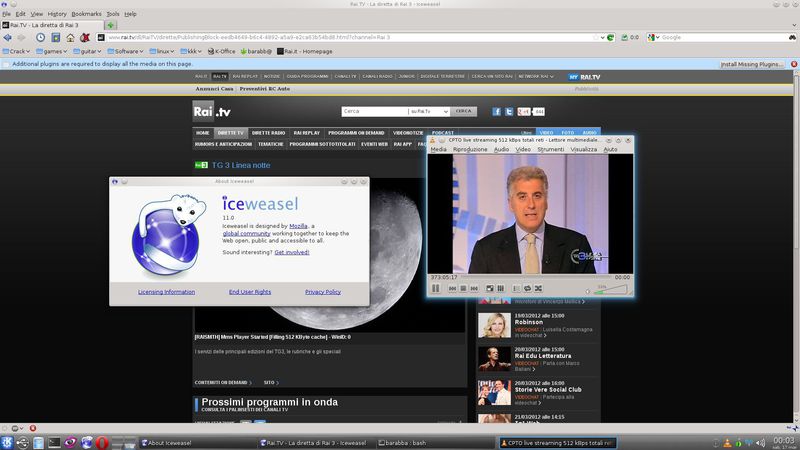
Task: Expand the games bookmark folder
Action: [x=53, y=50]
